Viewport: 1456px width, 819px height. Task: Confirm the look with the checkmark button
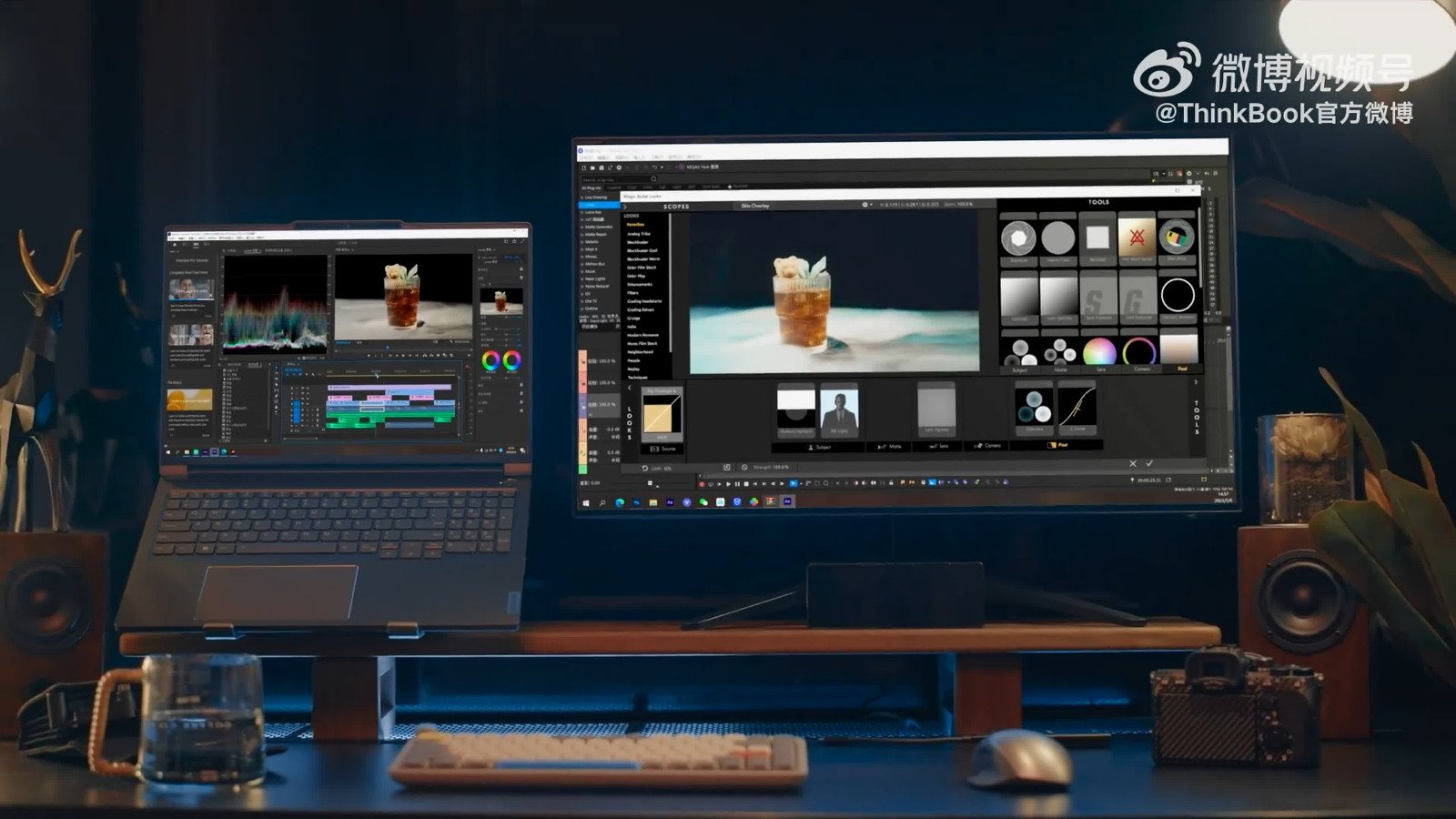[1149, 463]
